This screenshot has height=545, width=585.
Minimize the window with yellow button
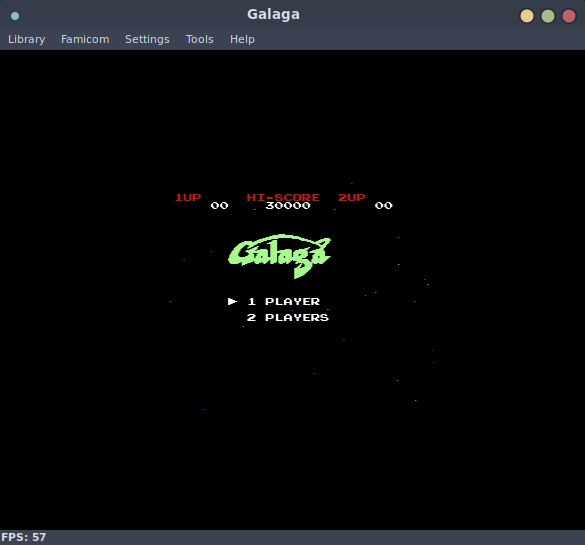pyautogui.click(x=527, y=16)
